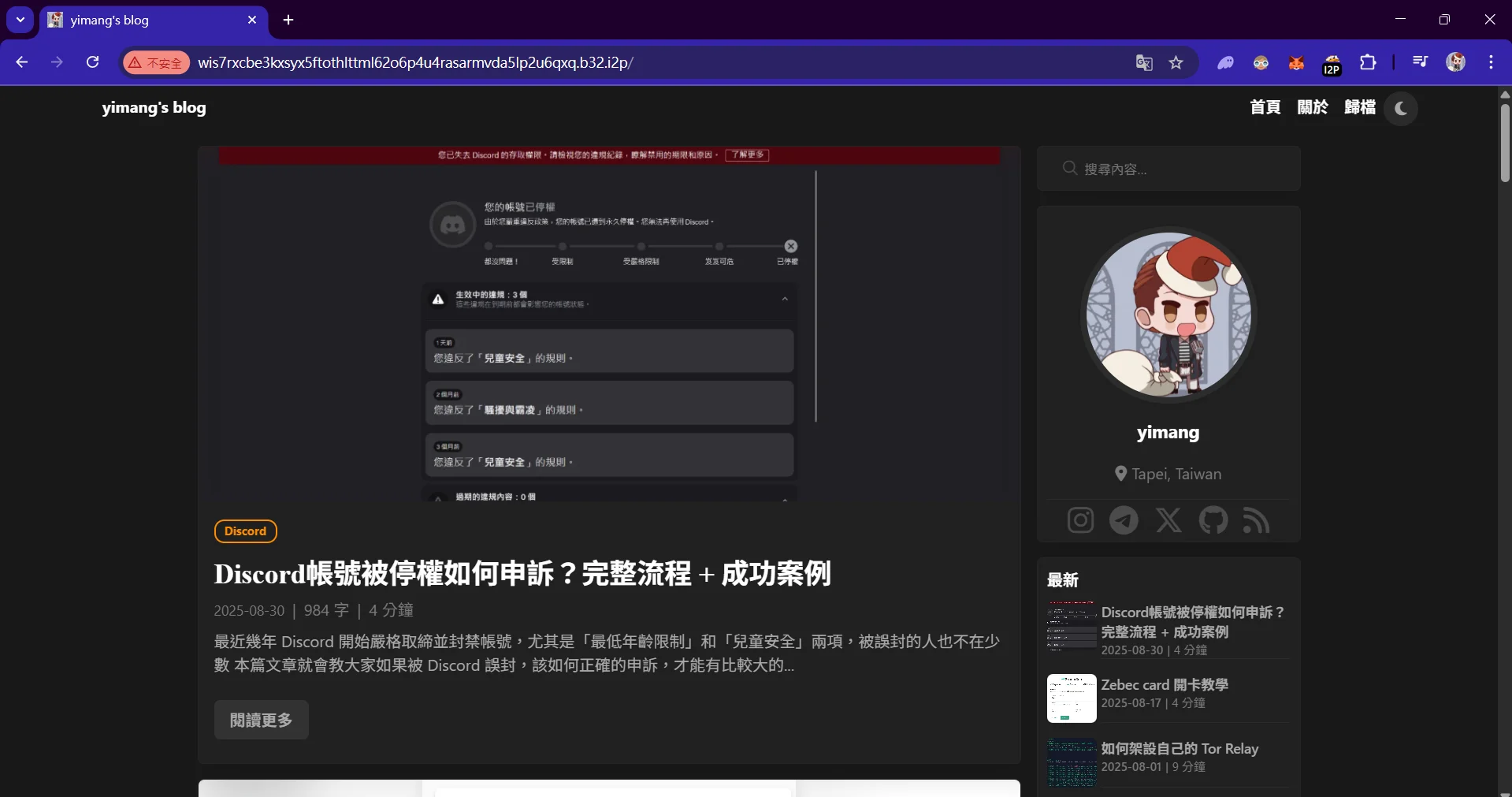Viewport: 1512px width, 797px height.
Task: Click the 搜尋內容 search field
Action: [x=1168, y=169]
